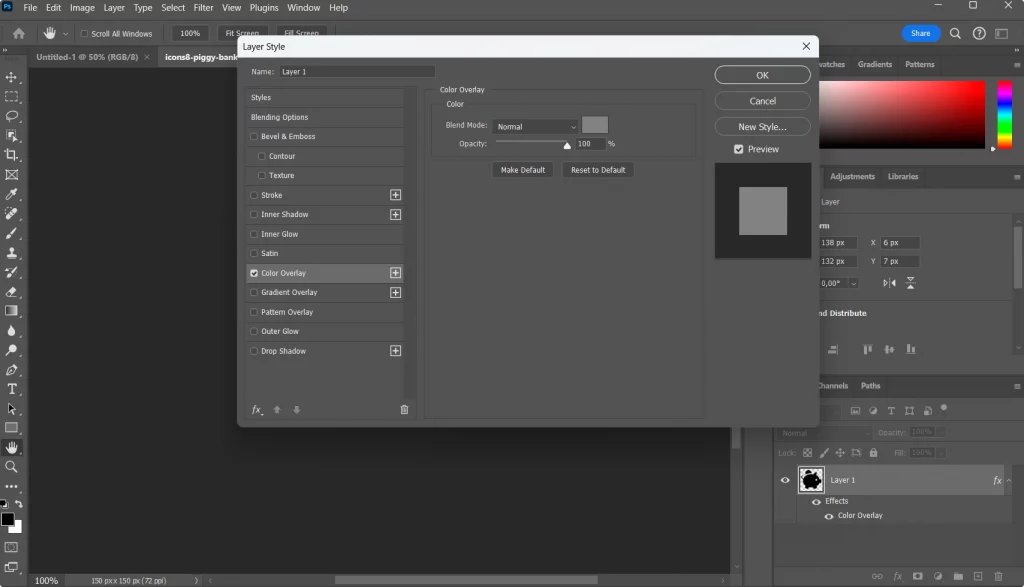Add another Stroke effect plus icon
Image resolution: width=1024 pixels, height=587 pixels.
[395, 195]
